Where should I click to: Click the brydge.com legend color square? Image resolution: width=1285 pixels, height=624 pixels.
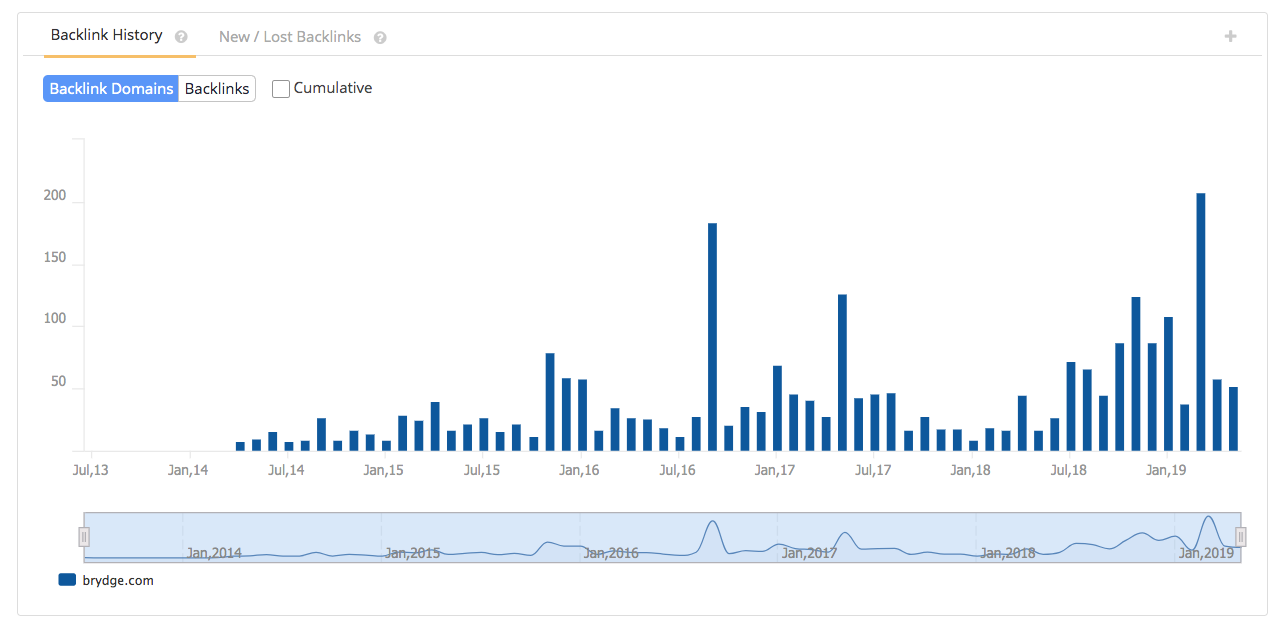pyautogui.click(x=67, y=579)
